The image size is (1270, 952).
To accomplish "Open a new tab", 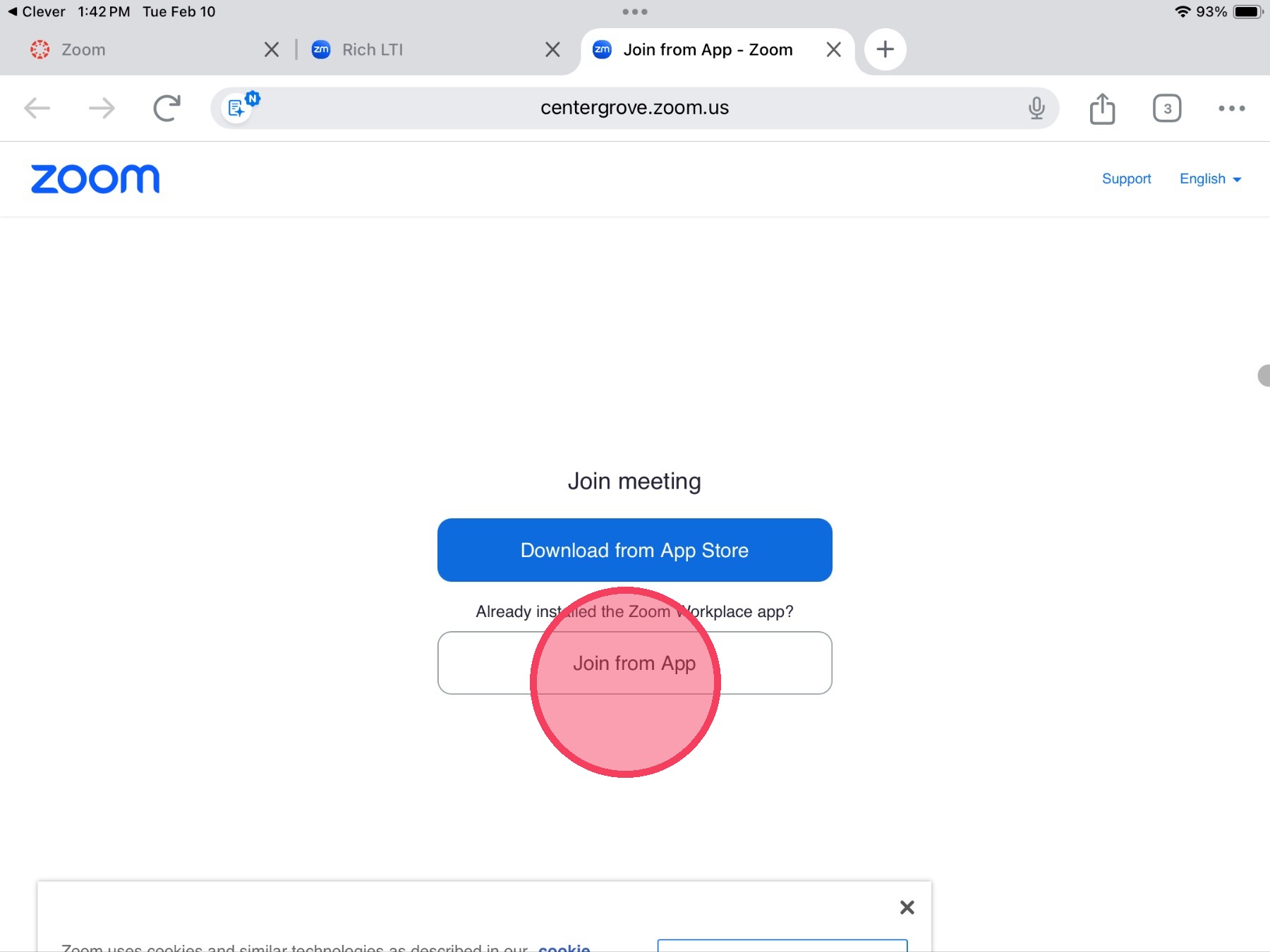I will (x=885, y=49).
